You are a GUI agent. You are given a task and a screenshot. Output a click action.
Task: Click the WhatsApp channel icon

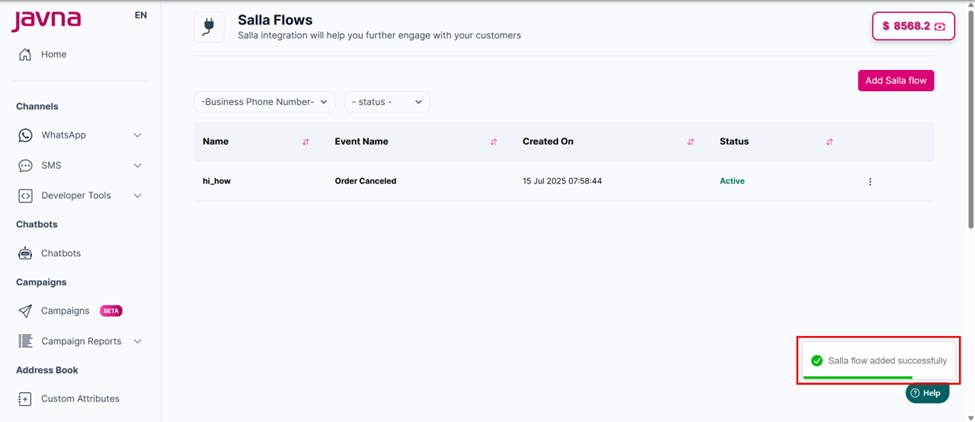coord(25,135)
